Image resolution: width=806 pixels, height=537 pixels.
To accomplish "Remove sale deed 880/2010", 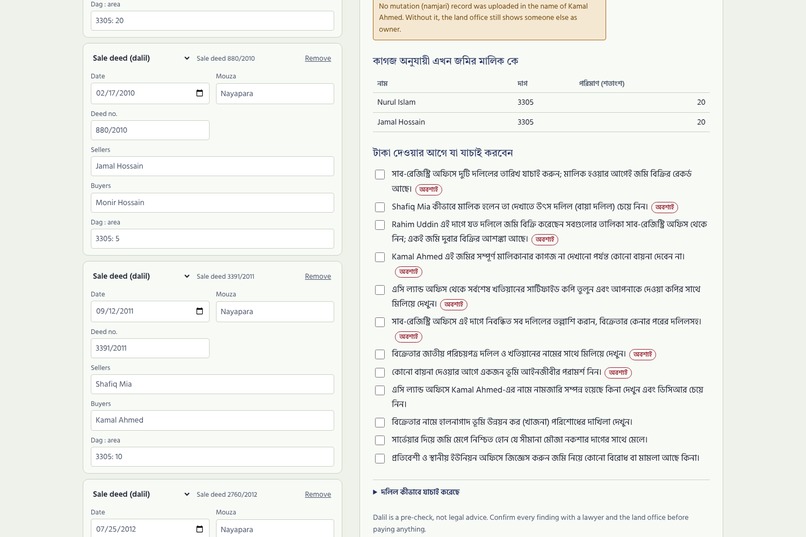I will tap(318, 58).
